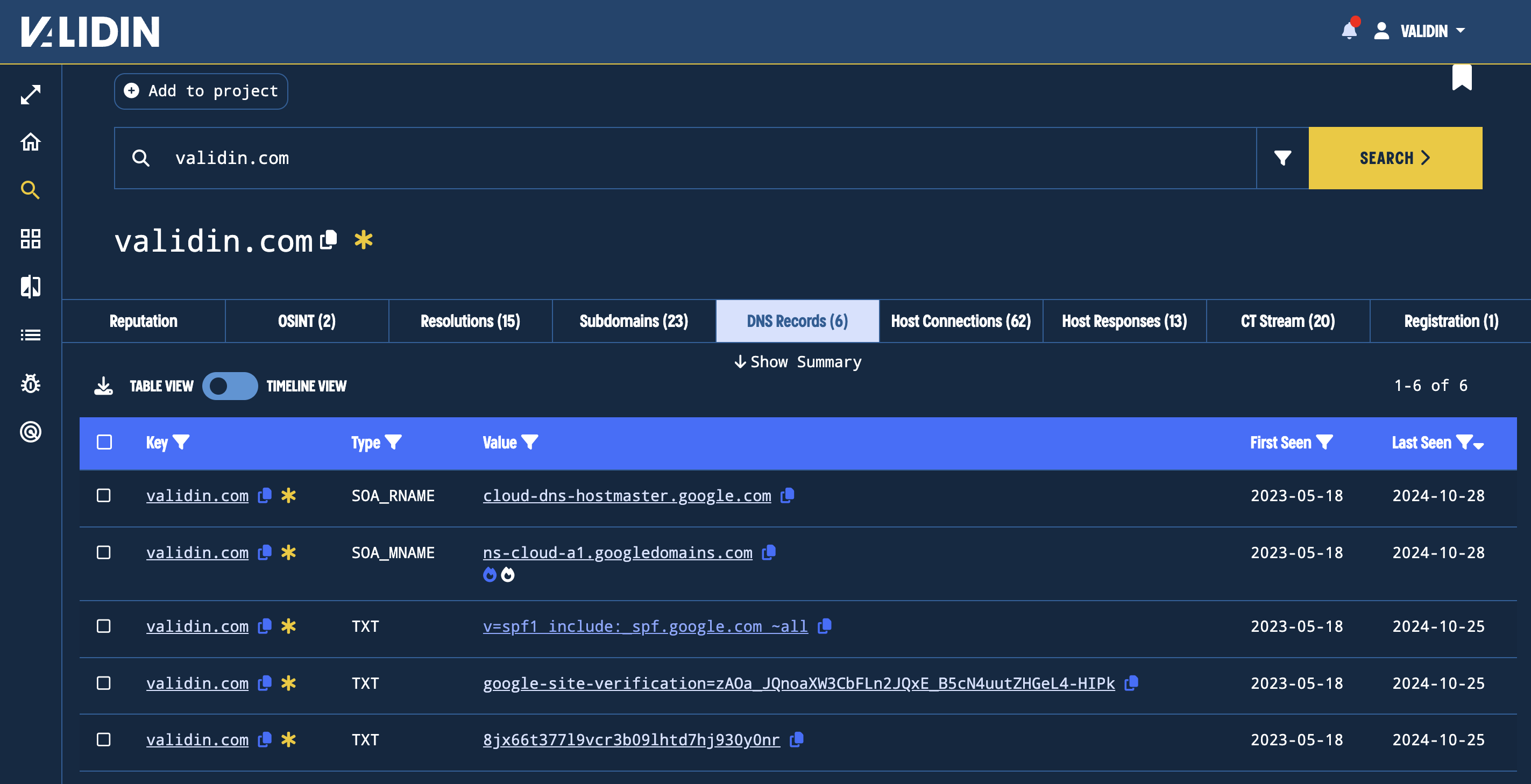Open the list sidebar icon
This screenshot has height=784, width=1531.
point(30,335)
